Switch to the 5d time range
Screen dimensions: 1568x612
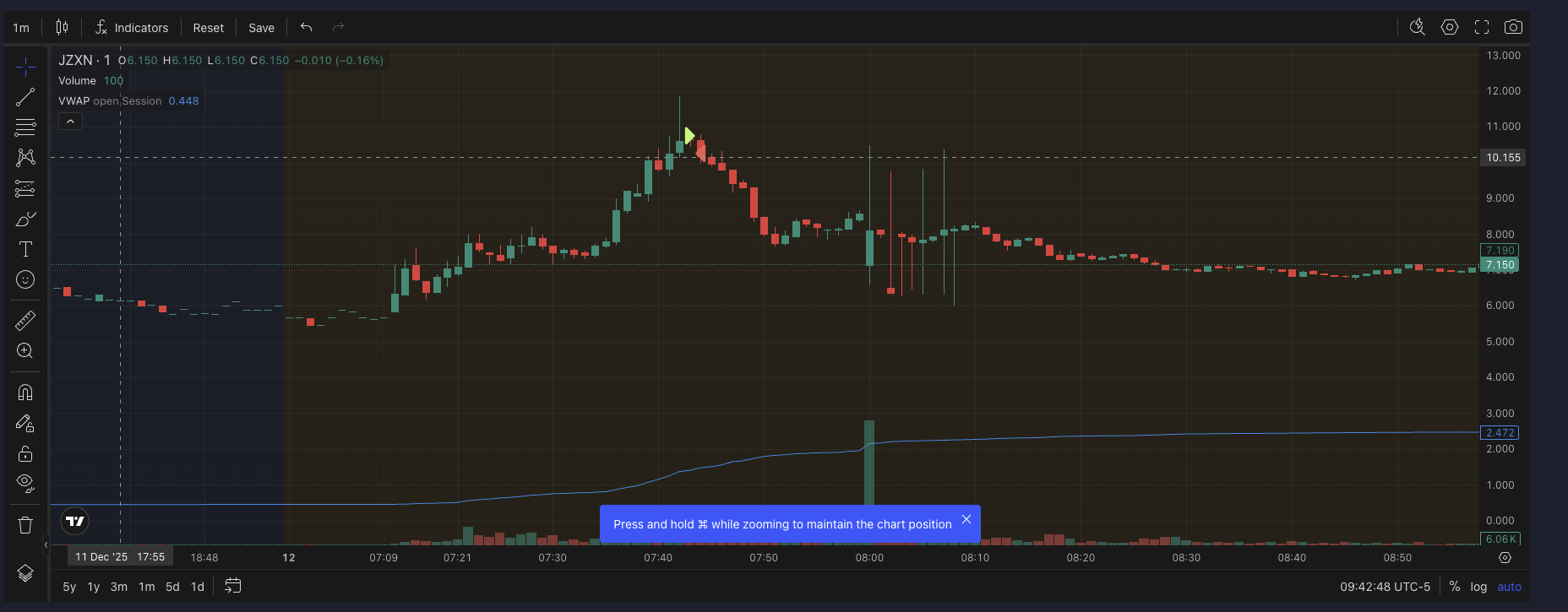[172, 587]
